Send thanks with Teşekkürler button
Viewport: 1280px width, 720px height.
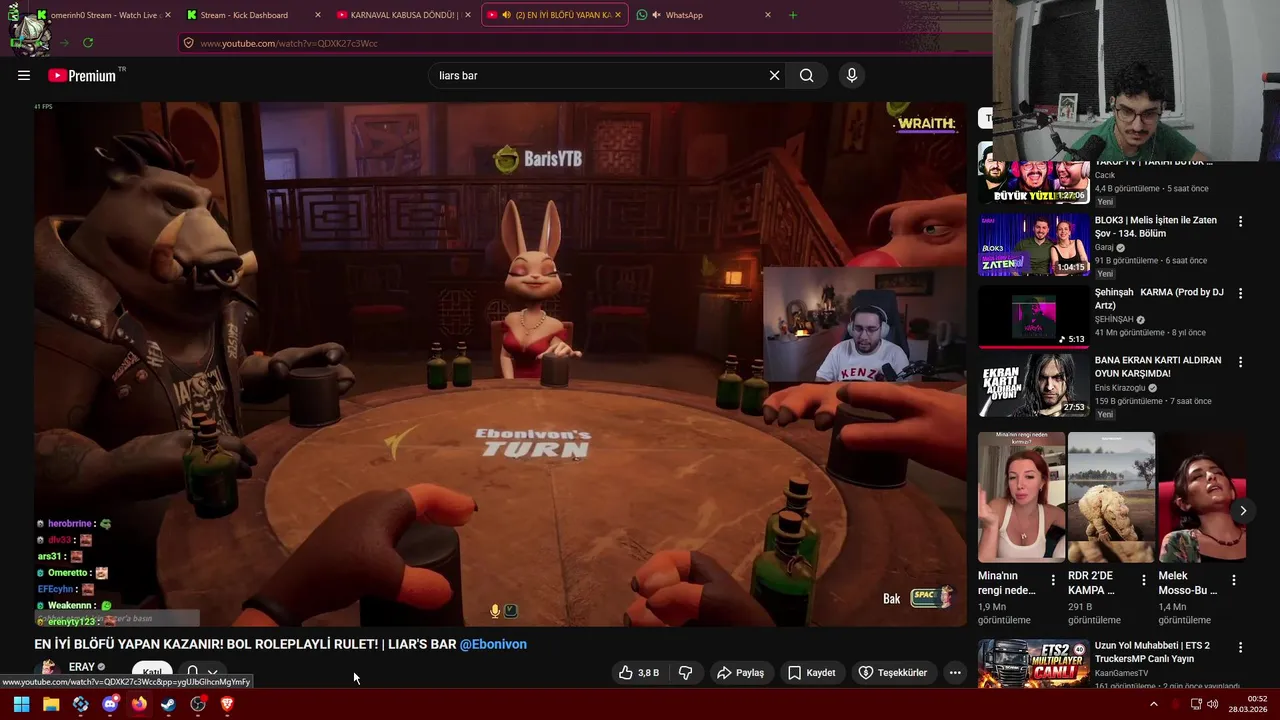pyautogui.click(x=893, y=673)
